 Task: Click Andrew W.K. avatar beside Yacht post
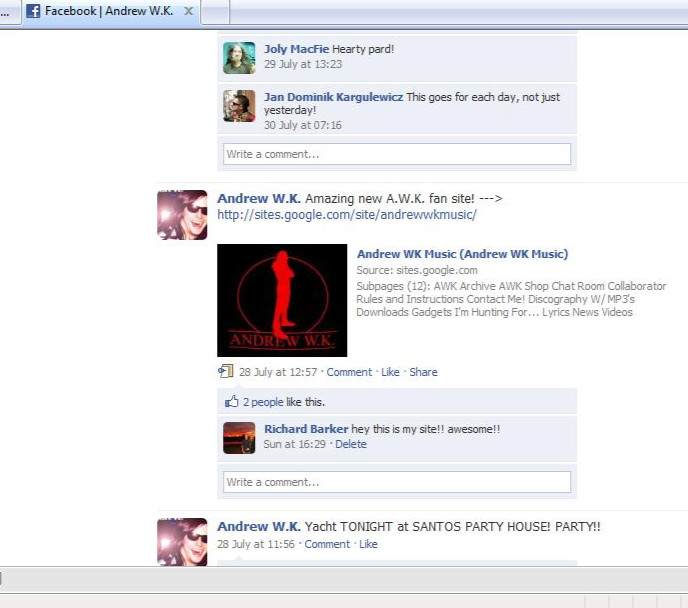182,541
